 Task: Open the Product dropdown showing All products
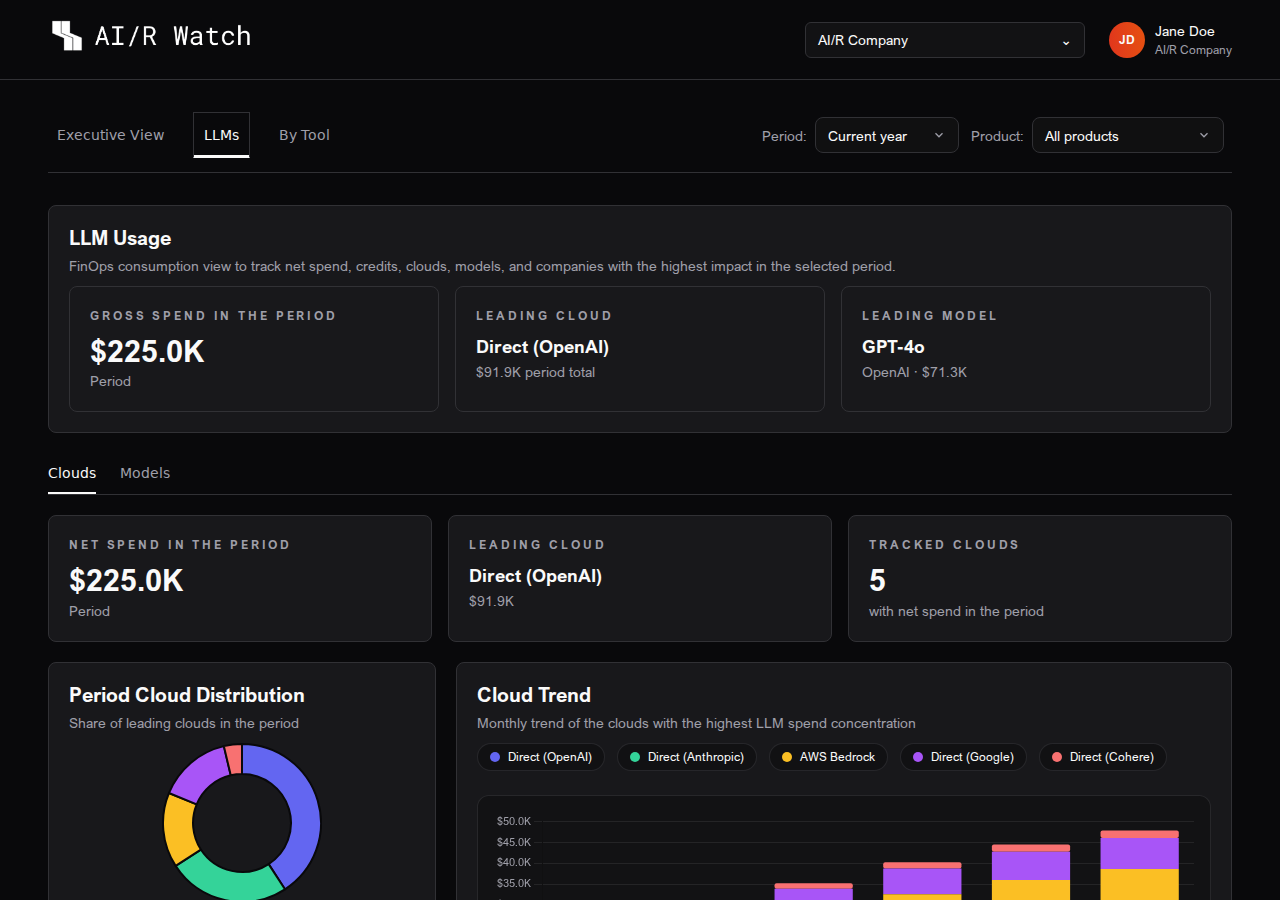click(x=1128, y=136)
